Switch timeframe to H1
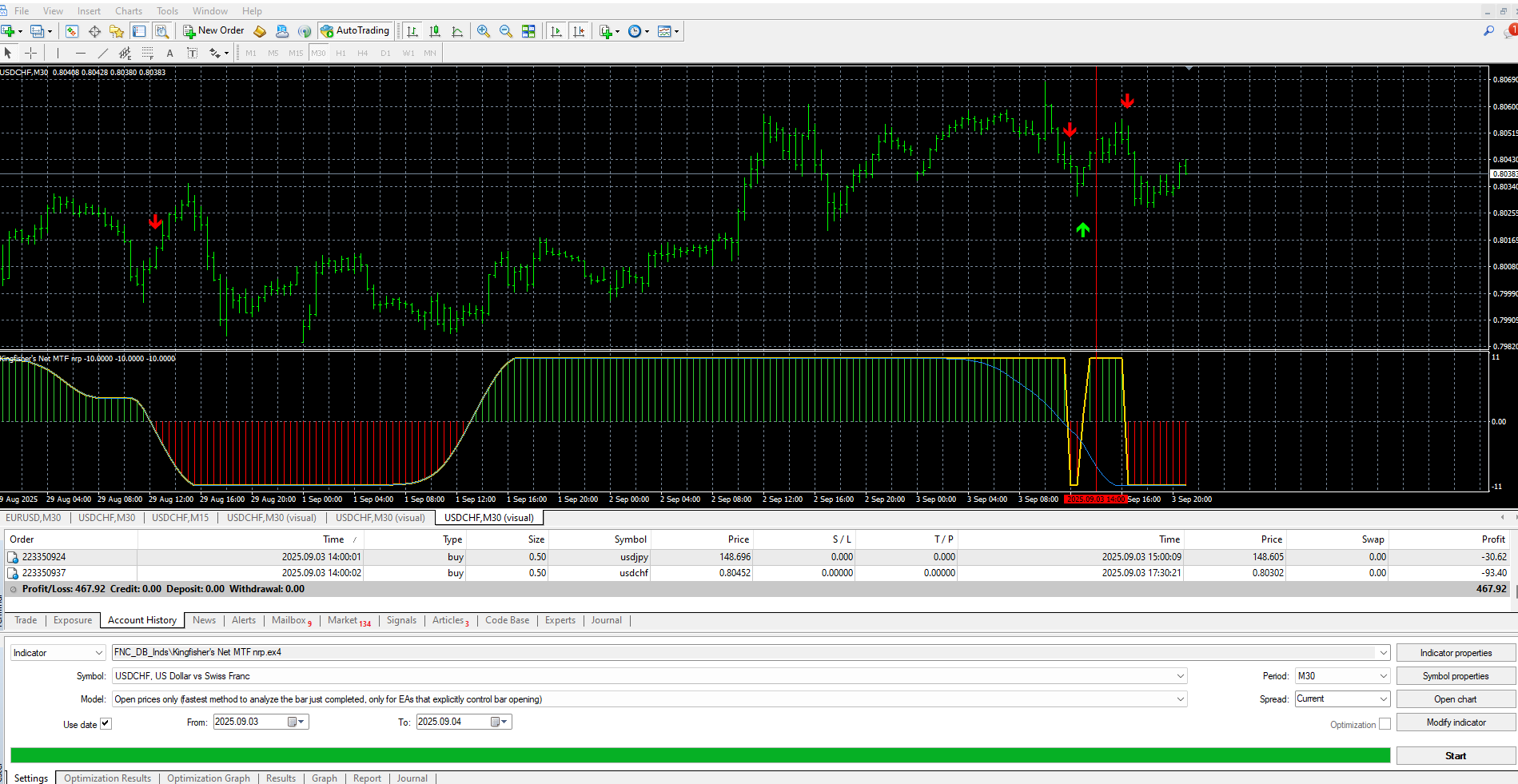Image resolution: width=1518 pixels, height=784 pixels. (341, 53)
